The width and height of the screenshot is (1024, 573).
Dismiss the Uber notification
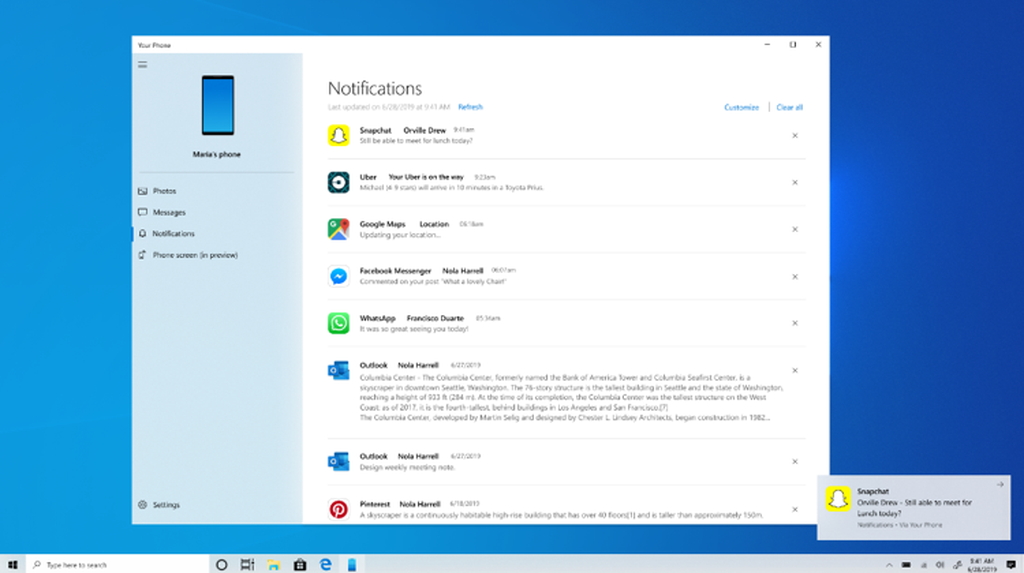tap(795, 183)
